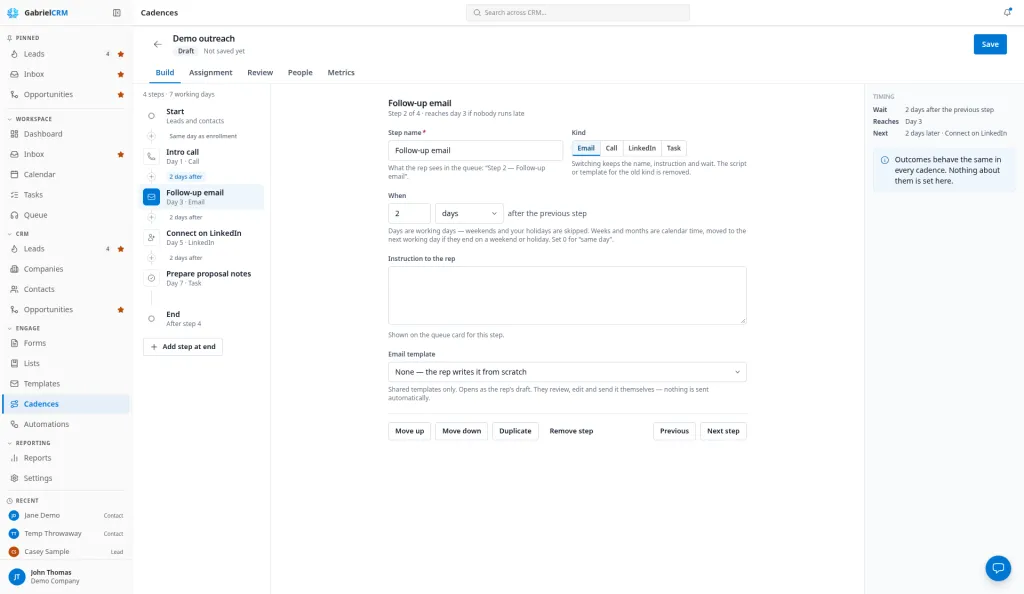Open Automations in sidebar
Screen dimensions: 1024x594
click(65, 424)
